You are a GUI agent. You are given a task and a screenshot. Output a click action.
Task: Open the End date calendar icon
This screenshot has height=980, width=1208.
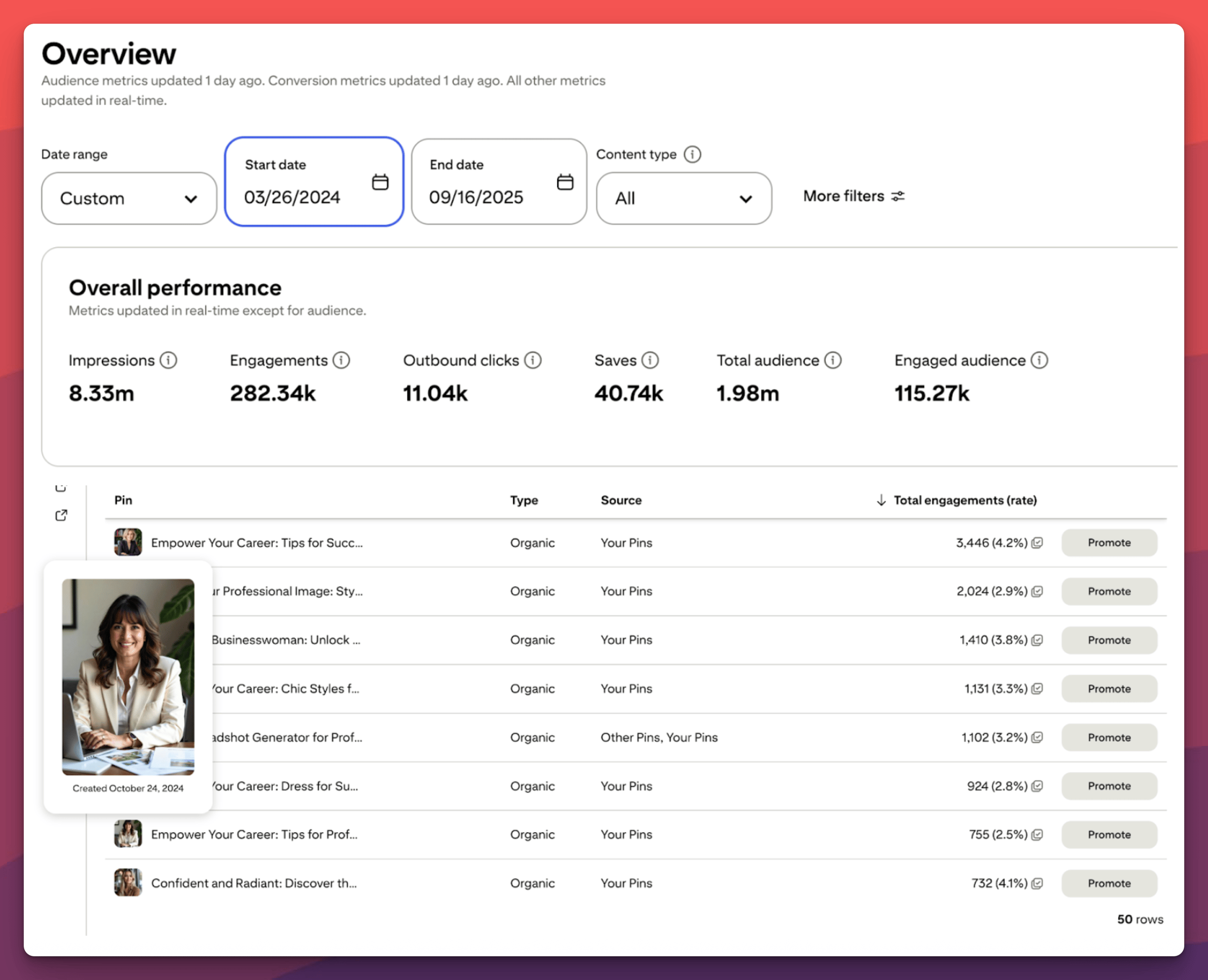click(565, 182)
